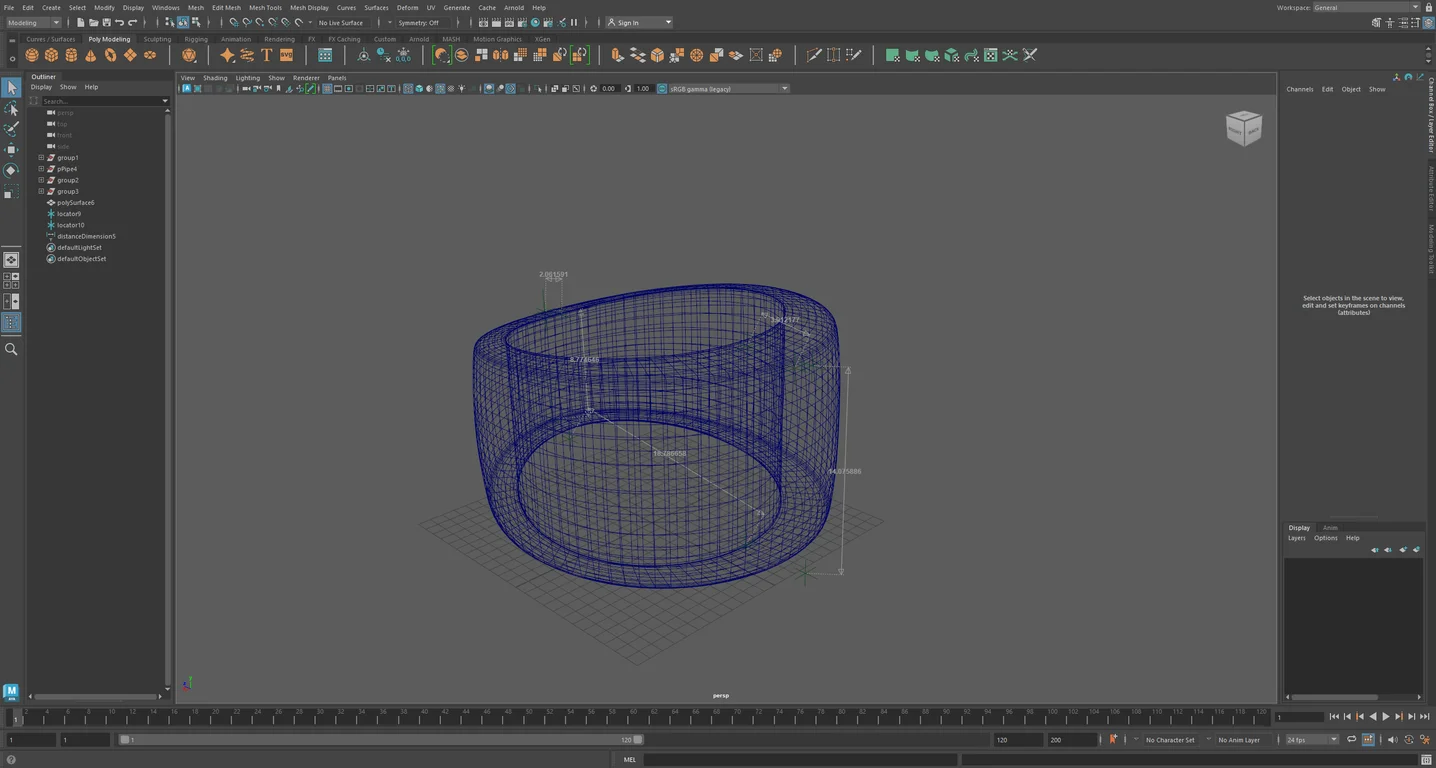Expand the group2 node in Outliner

[x=41, y=180]
